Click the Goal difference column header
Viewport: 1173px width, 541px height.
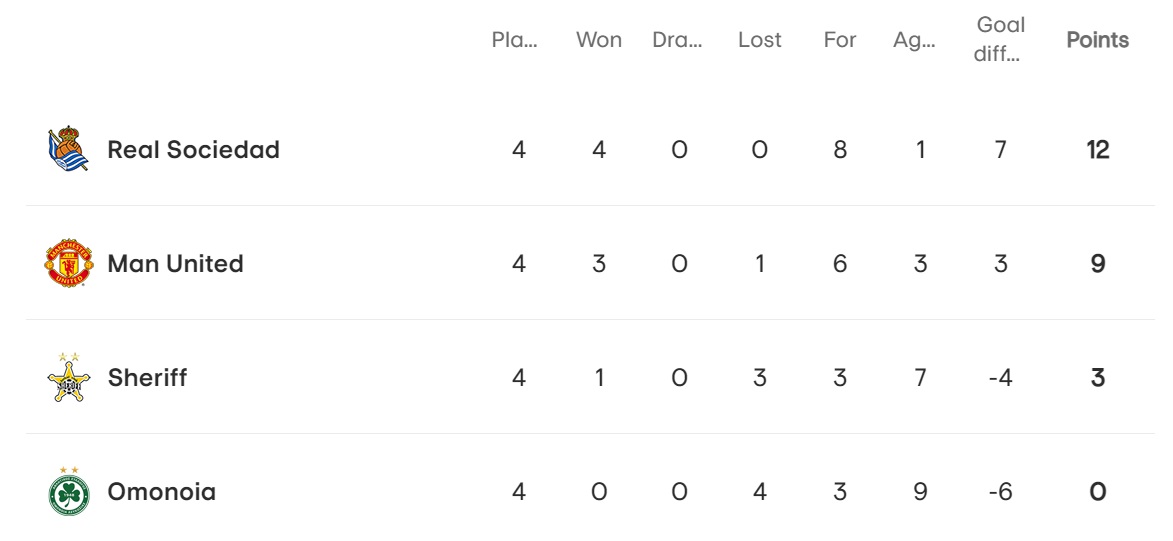[x=1000, y=40]
